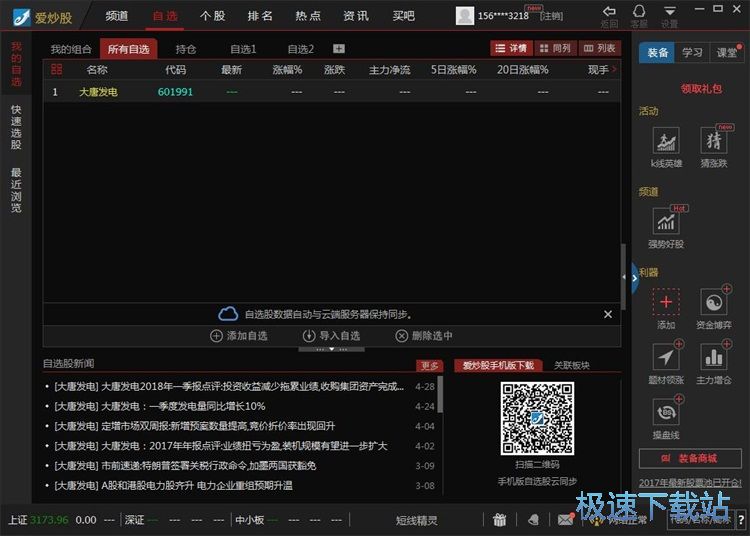Sort by 涨幅% column header

click(287, 70)
